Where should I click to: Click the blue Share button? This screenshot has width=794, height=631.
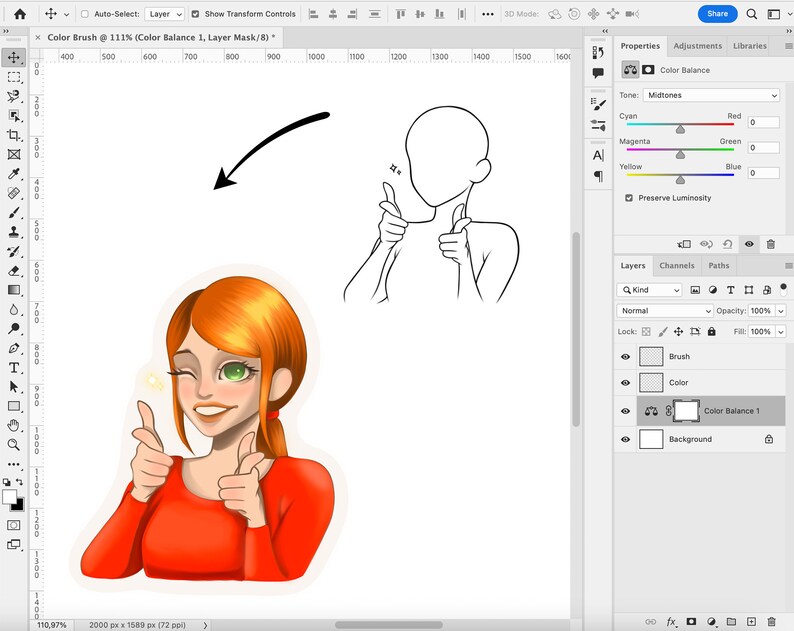(x=718, y=14)
